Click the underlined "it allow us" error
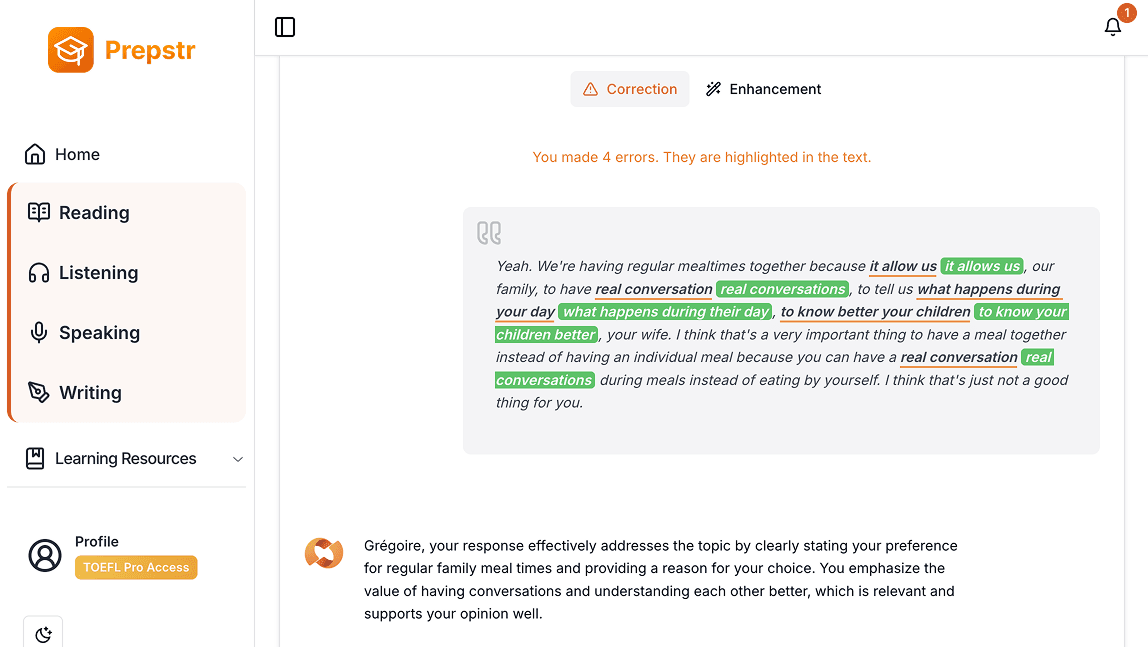This screenshot has width=1148, height=647. tap(903, 266)
